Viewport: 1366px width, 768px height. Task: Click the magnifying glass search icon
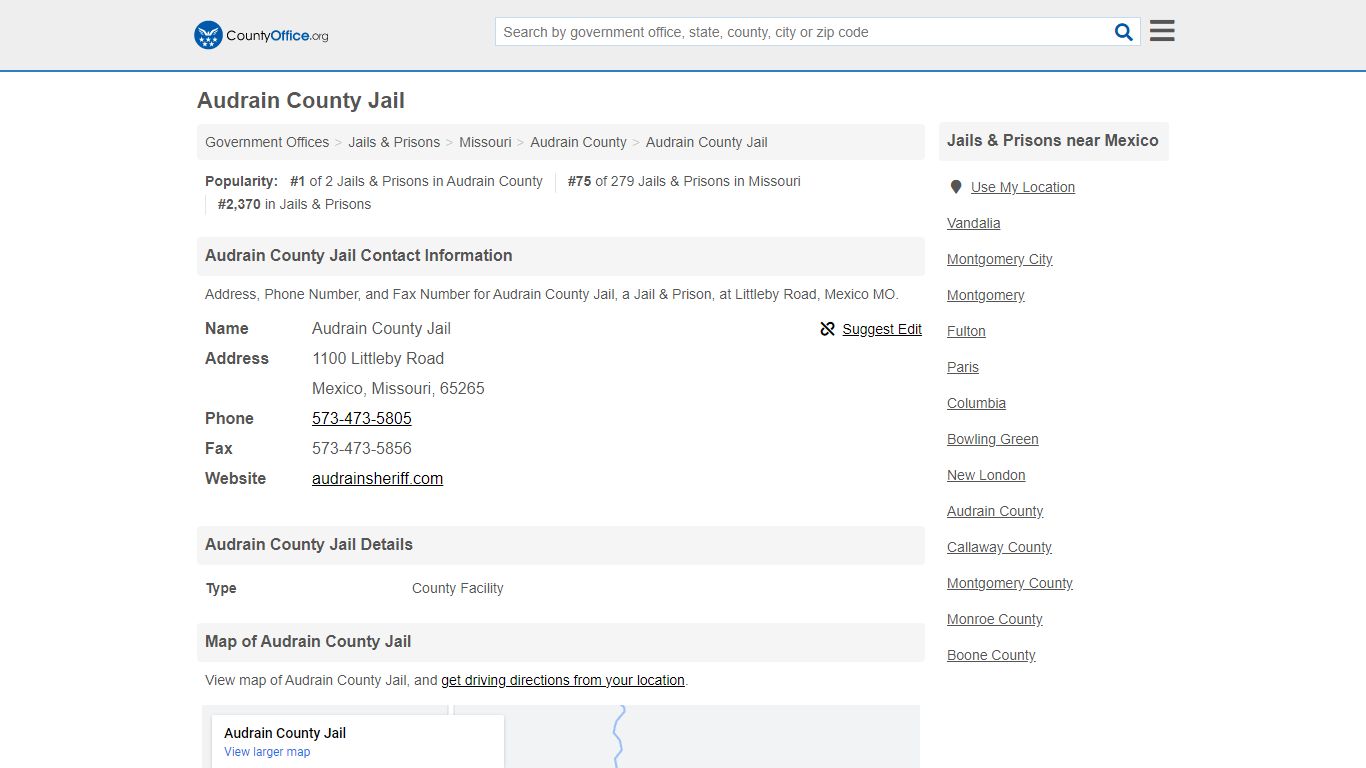coord(1124,32)
